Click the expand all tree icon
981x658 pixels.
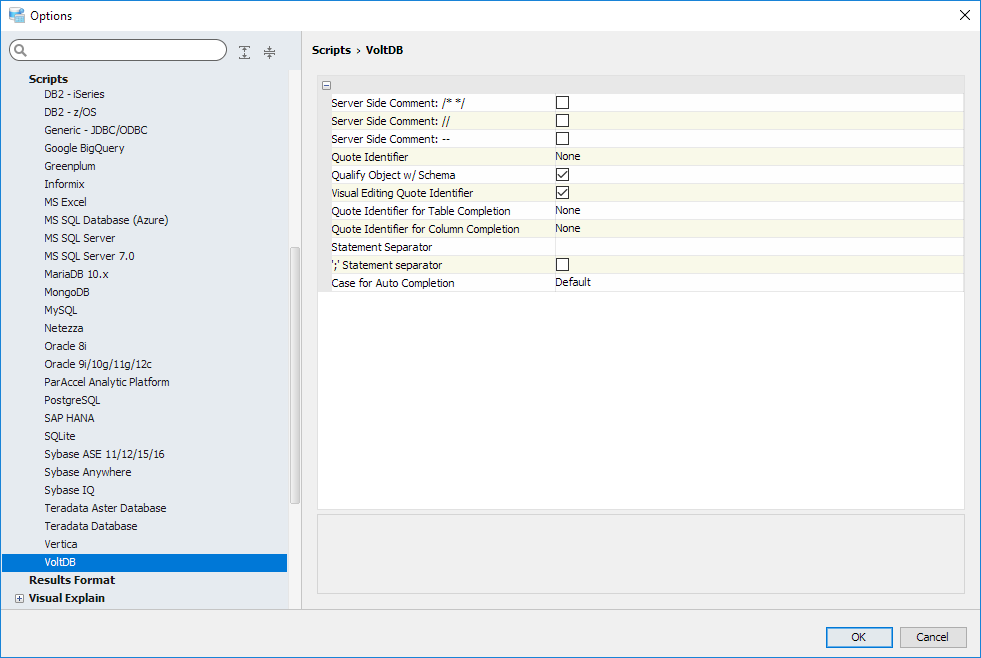(x=245, y=52)
